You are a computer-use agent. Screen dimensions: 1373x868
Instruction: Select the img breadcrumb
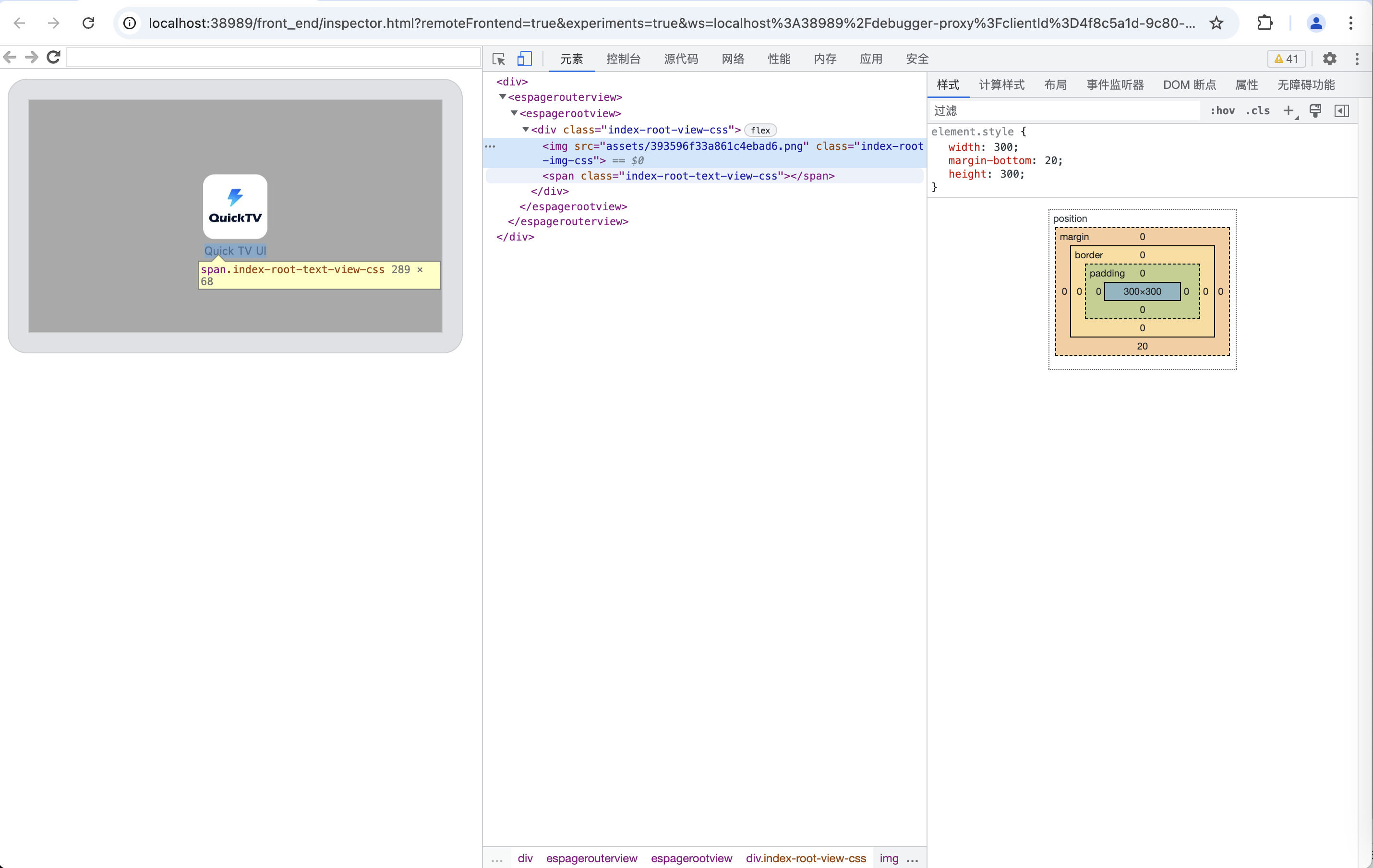(889, 858)
